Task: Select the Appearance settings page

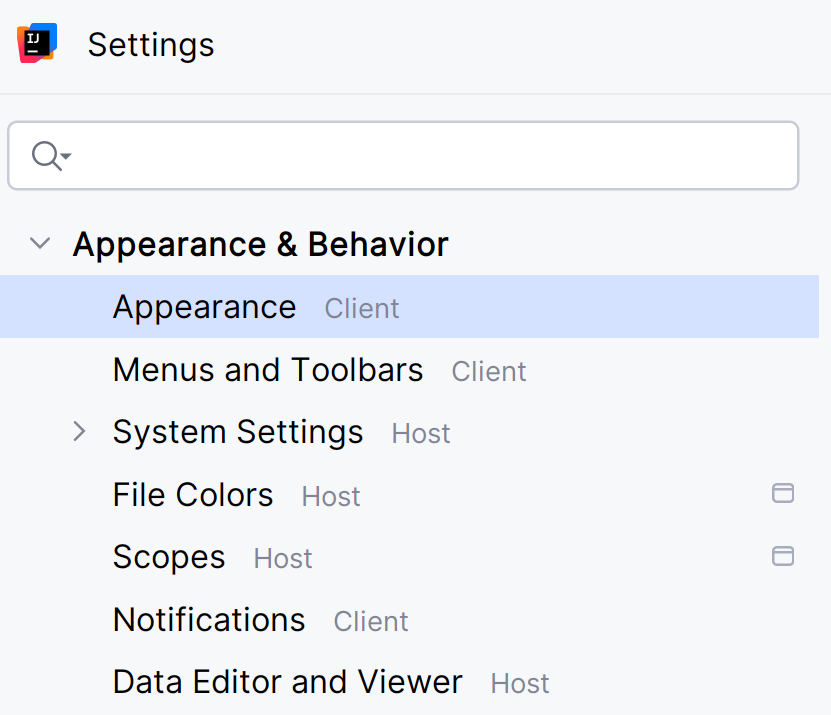Action: coord(204,307)
